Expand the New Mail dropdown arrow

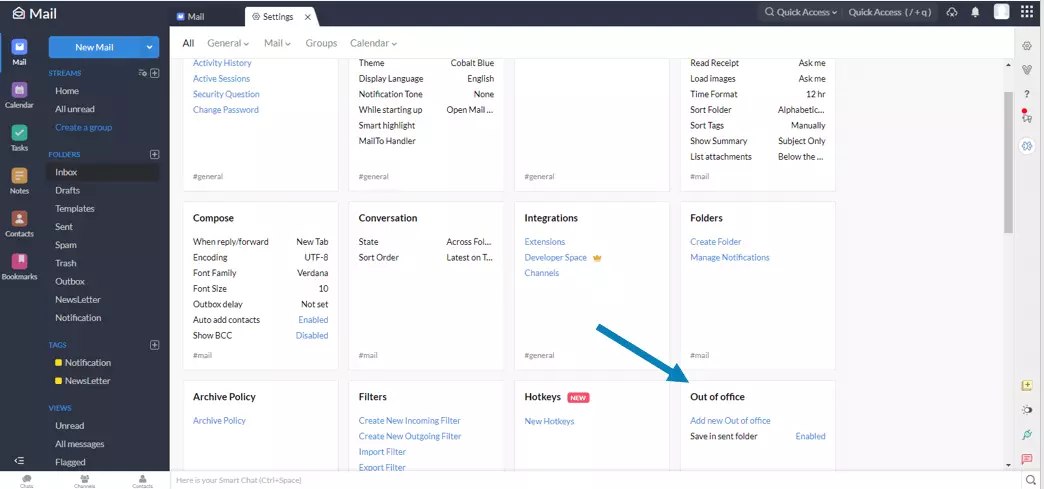(150, 47)
